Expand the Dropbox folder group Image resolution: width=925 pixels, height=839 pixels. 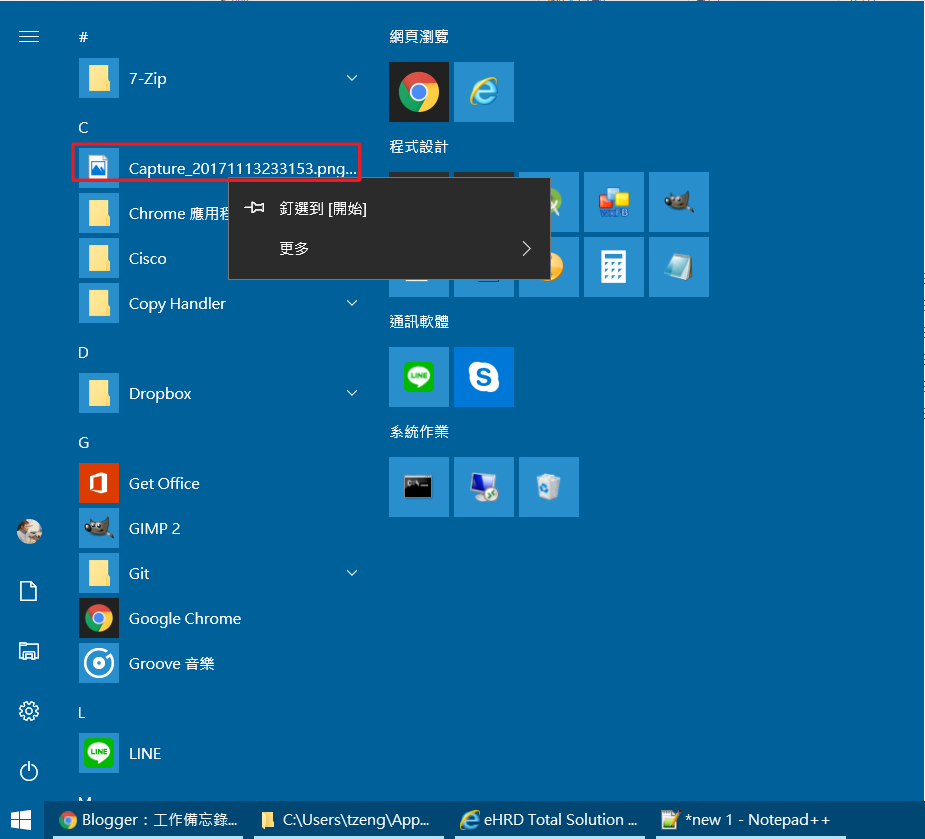click(x=351, y=394)
